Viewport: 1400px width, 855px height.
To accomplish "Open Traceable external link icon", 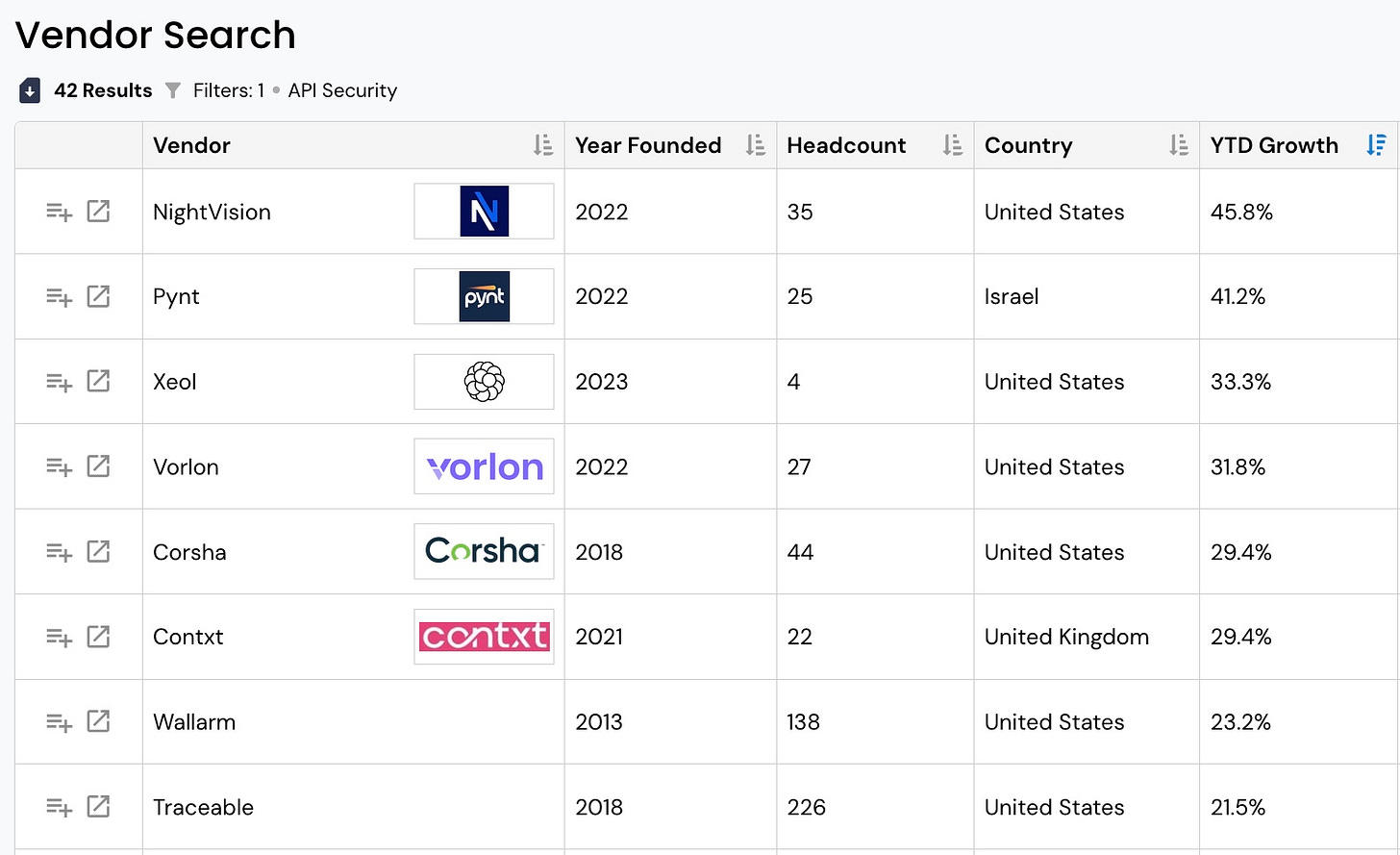I will (x=98, y=807).
